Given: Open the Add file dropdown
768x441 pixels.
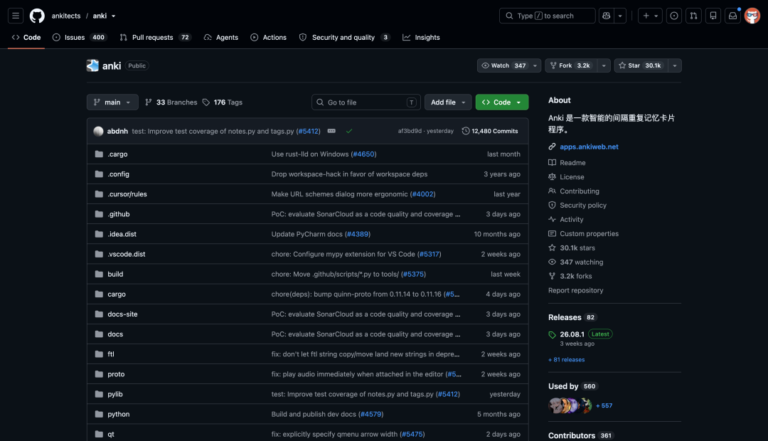Looking at the screenshot, I should pyautogui.click(x=448, y=102).
